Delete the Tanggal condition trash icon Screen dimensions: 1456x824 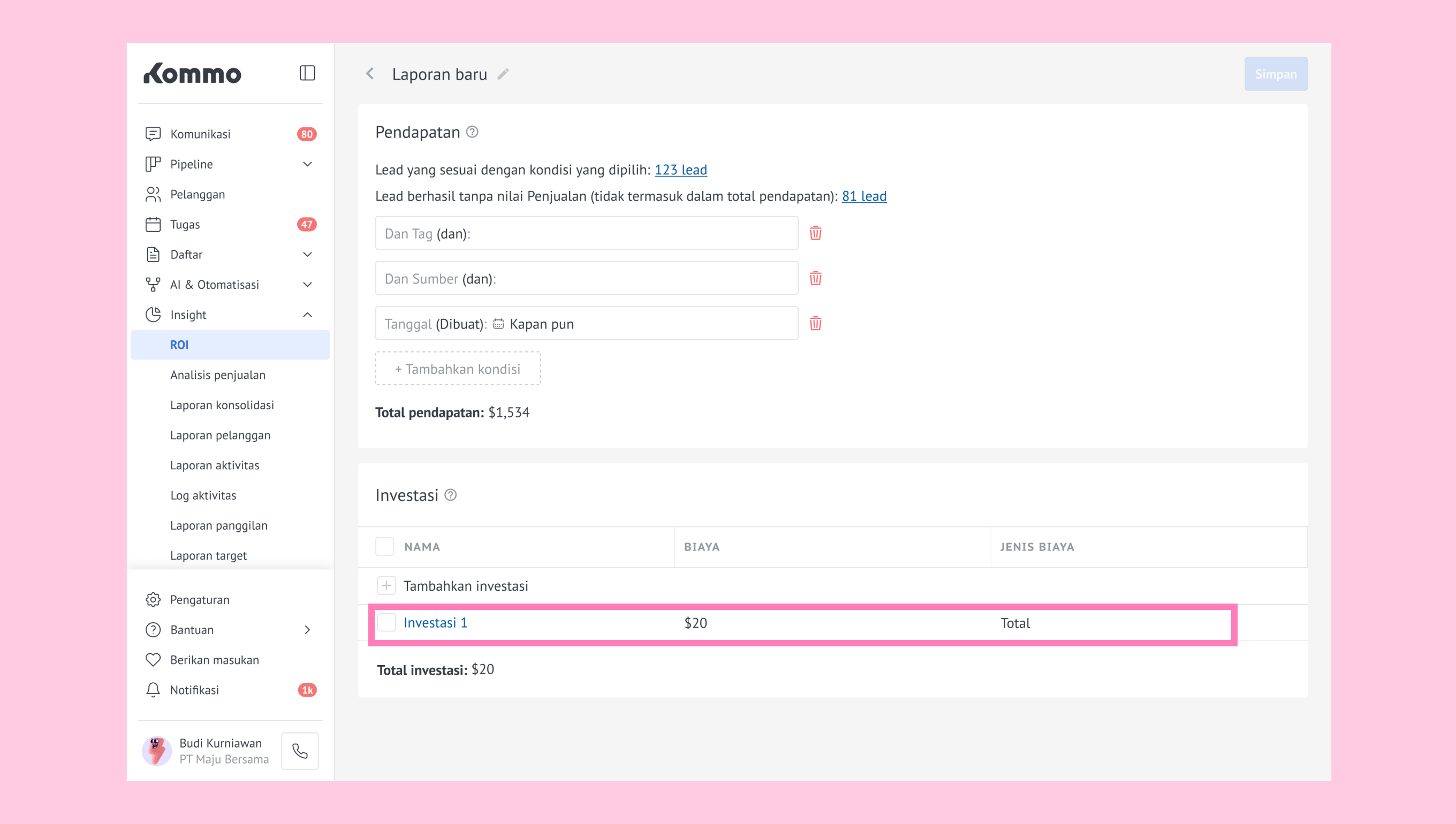pyautogui.click(x=815, y=324)
